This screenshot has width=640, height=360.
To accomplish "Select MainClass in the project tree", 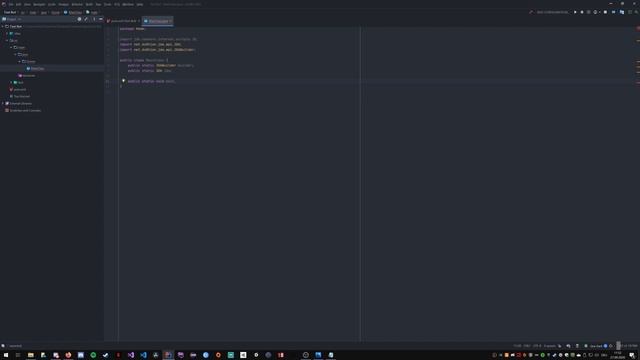I will [x=37, y=69].
